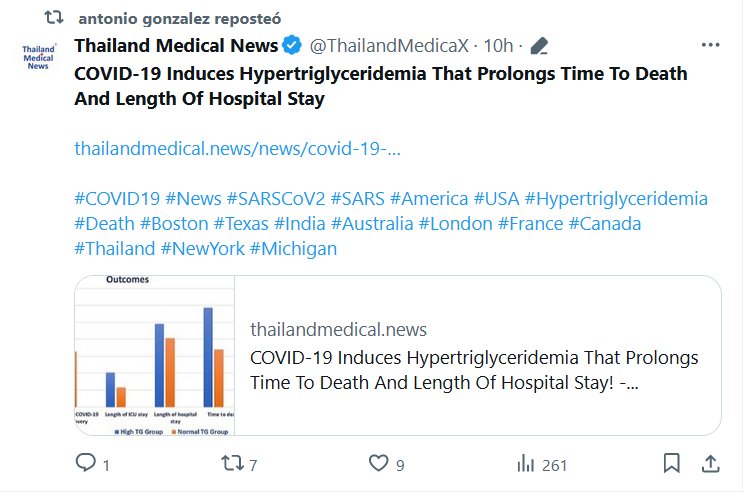Open the Thailand Medical News display name
Viewport: 750px width, 494px height.
(x=176, y=46)
